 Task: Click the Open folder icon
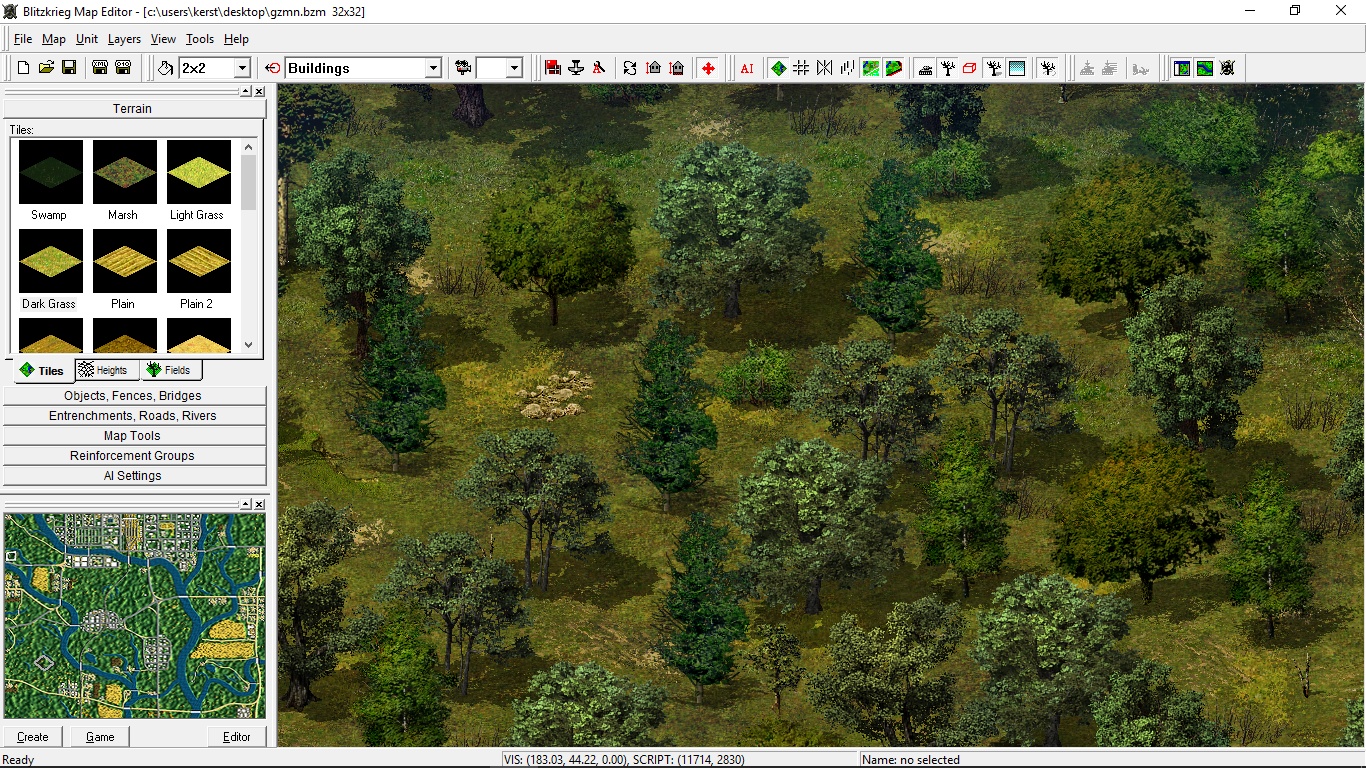[46, 68]
